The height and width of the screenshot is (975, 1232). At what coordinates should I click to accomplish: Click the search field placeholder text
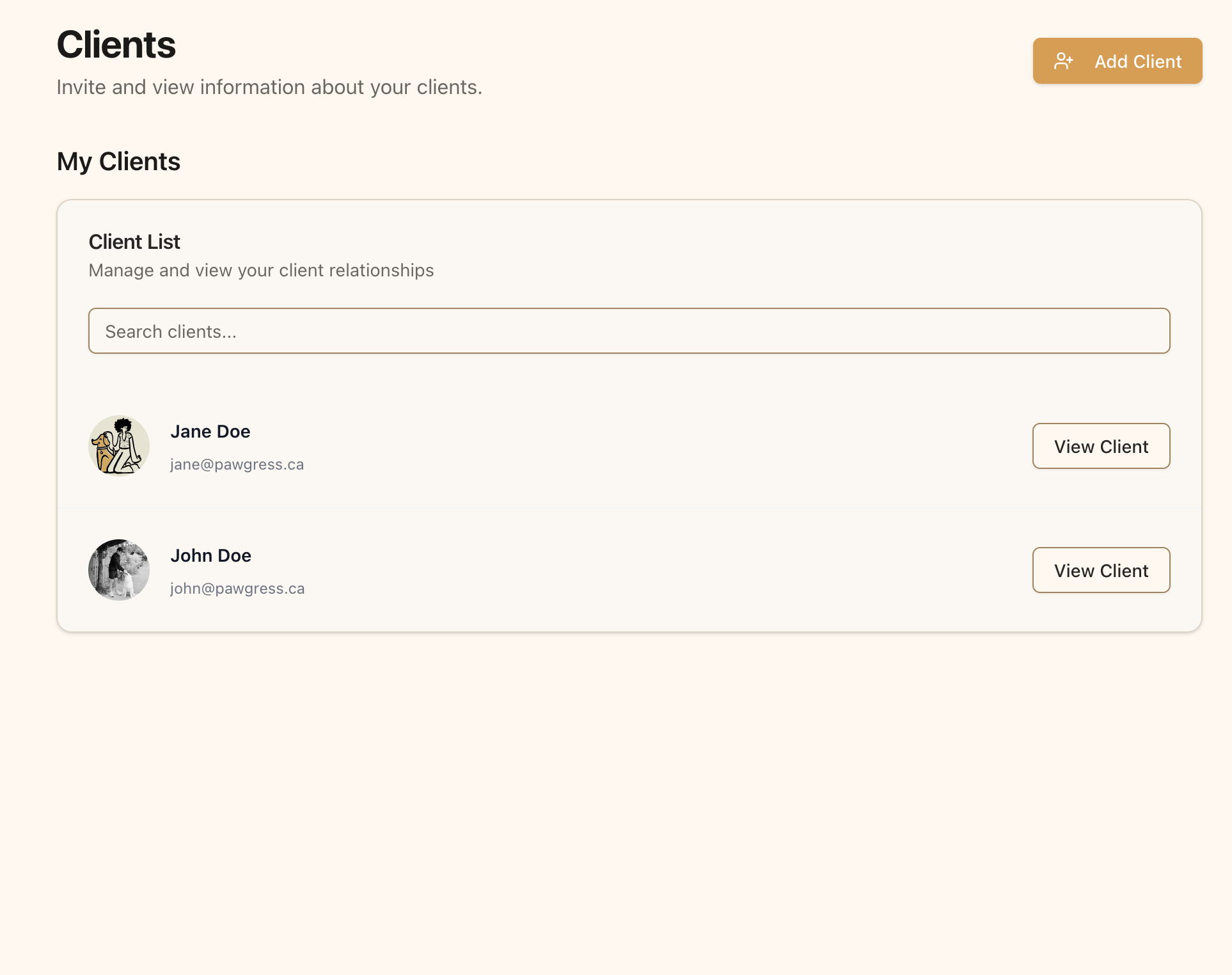(x=171, y=331)
